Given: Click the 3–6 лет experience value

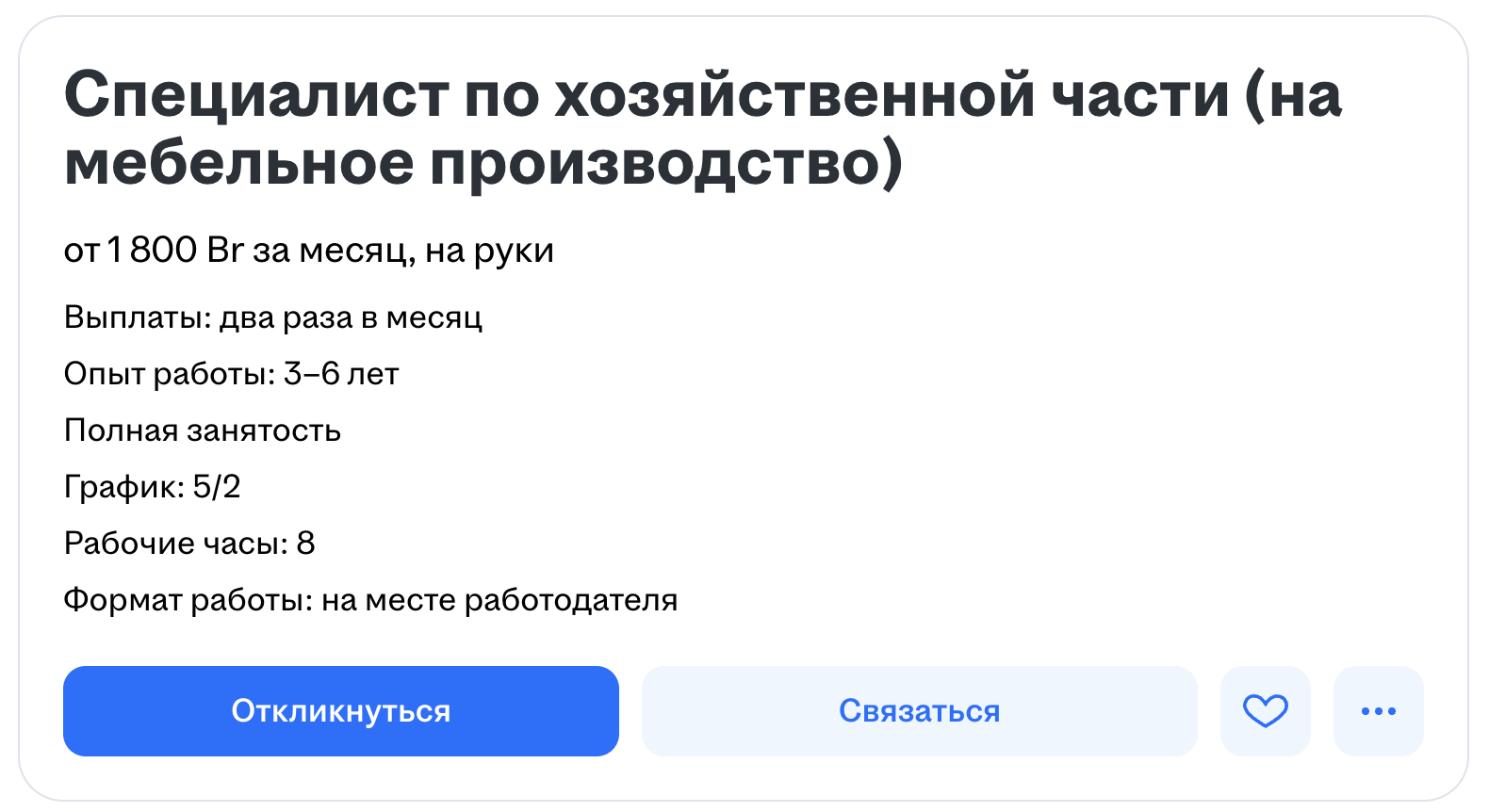Looking at the screenshot, I should [x=341, y=375].
